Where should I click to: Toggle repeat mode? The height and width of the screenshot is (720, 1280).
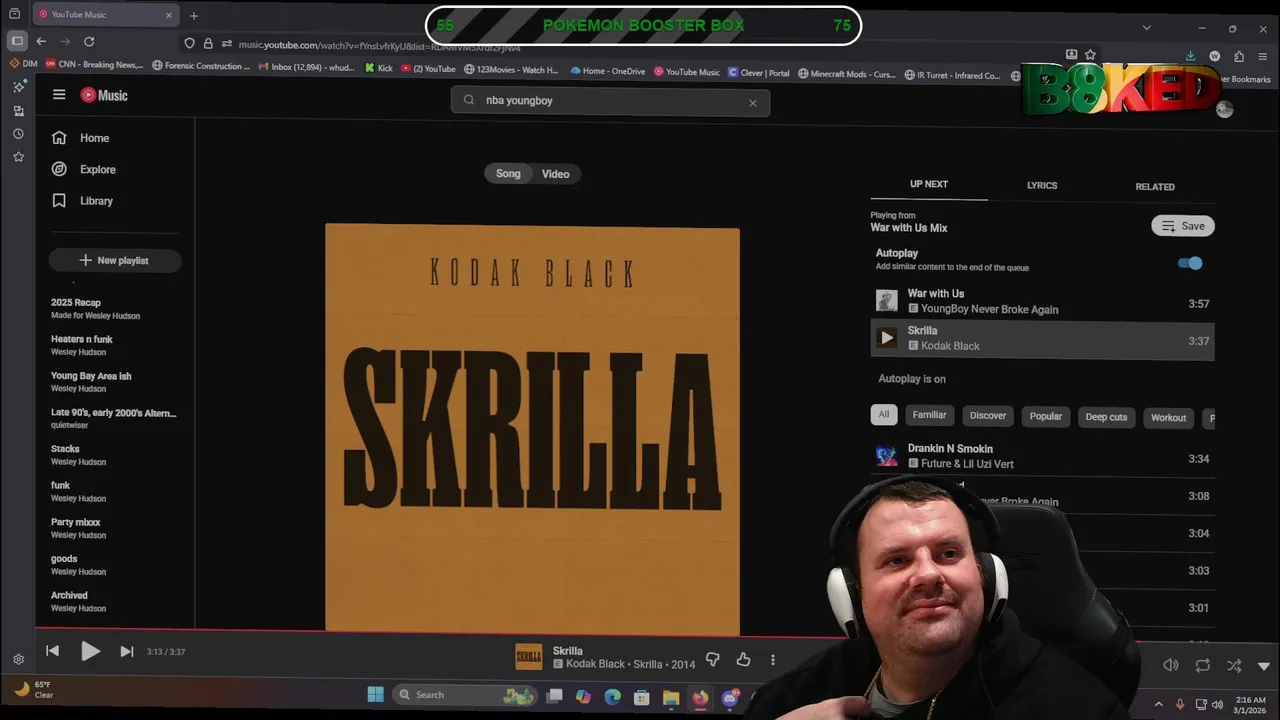(1203, 665)
